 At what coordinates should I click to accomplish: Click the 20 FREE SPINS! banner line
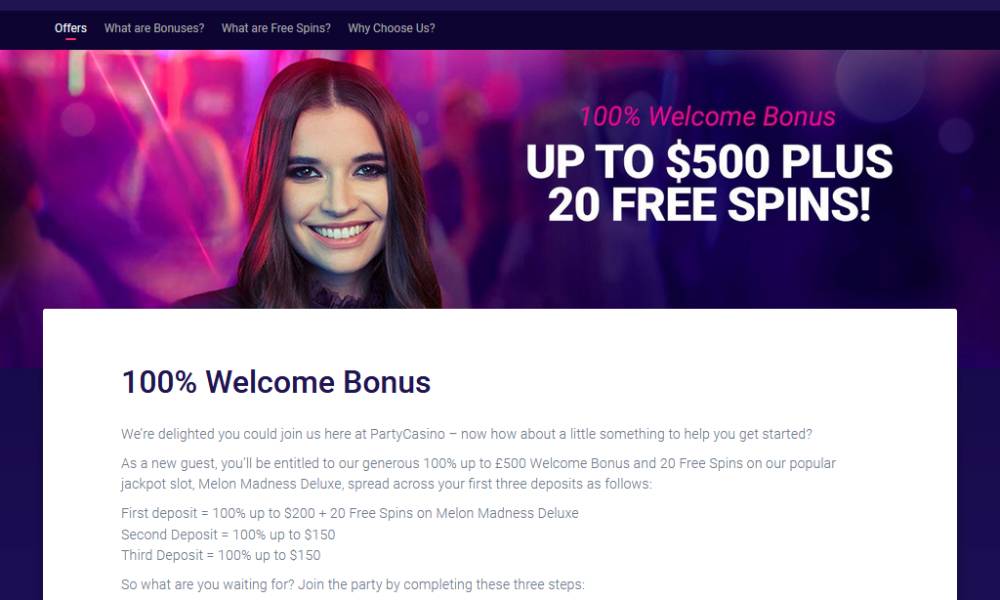[x=709, y=204]
